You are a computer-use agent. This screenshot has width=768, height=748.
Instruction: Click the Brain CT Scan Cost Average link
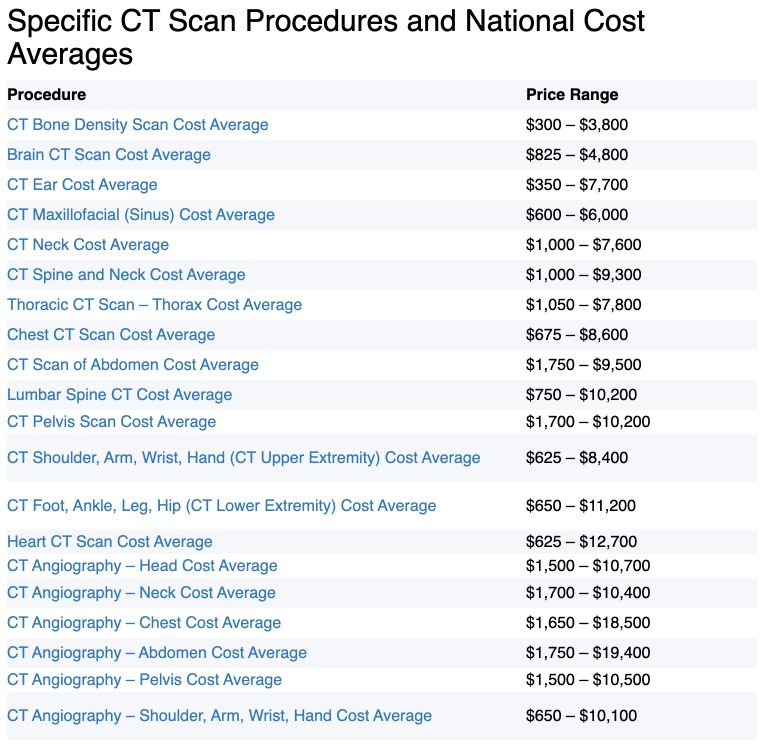108,155
